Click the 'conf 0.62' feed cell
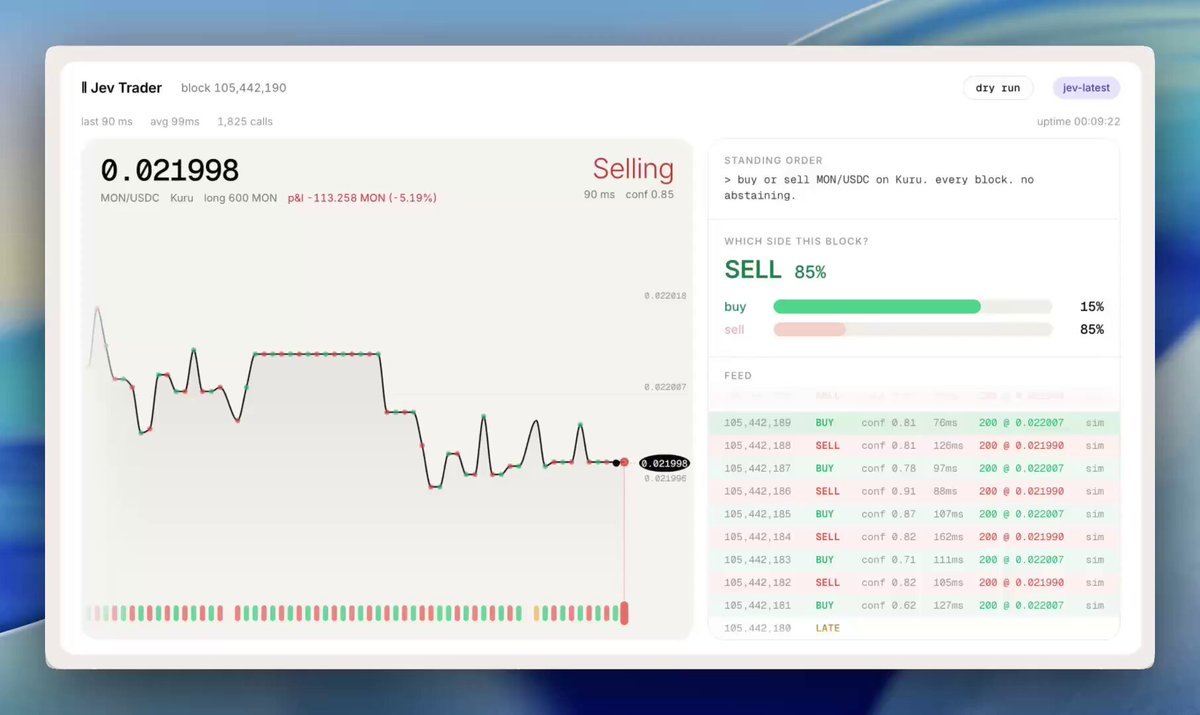The image size is (1200, 715). (887, 605)
